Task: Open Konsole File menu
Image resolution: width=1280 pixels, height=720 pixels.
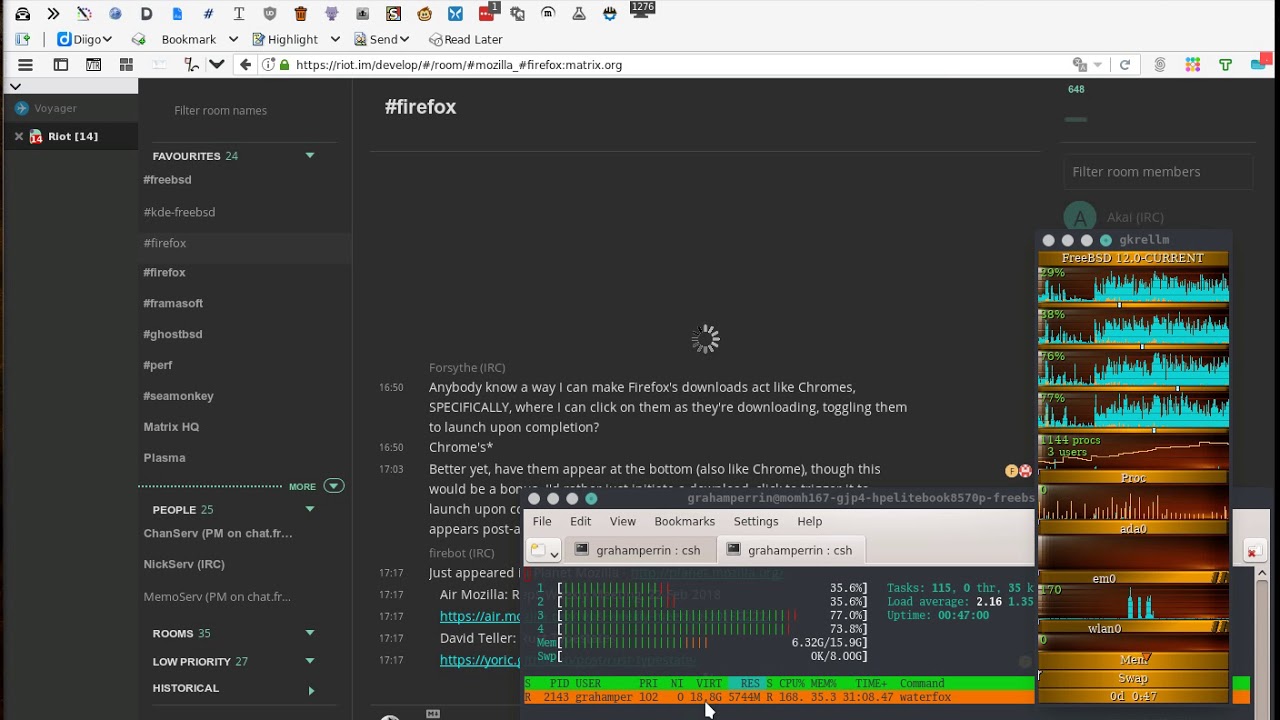Action: (542, 521)
